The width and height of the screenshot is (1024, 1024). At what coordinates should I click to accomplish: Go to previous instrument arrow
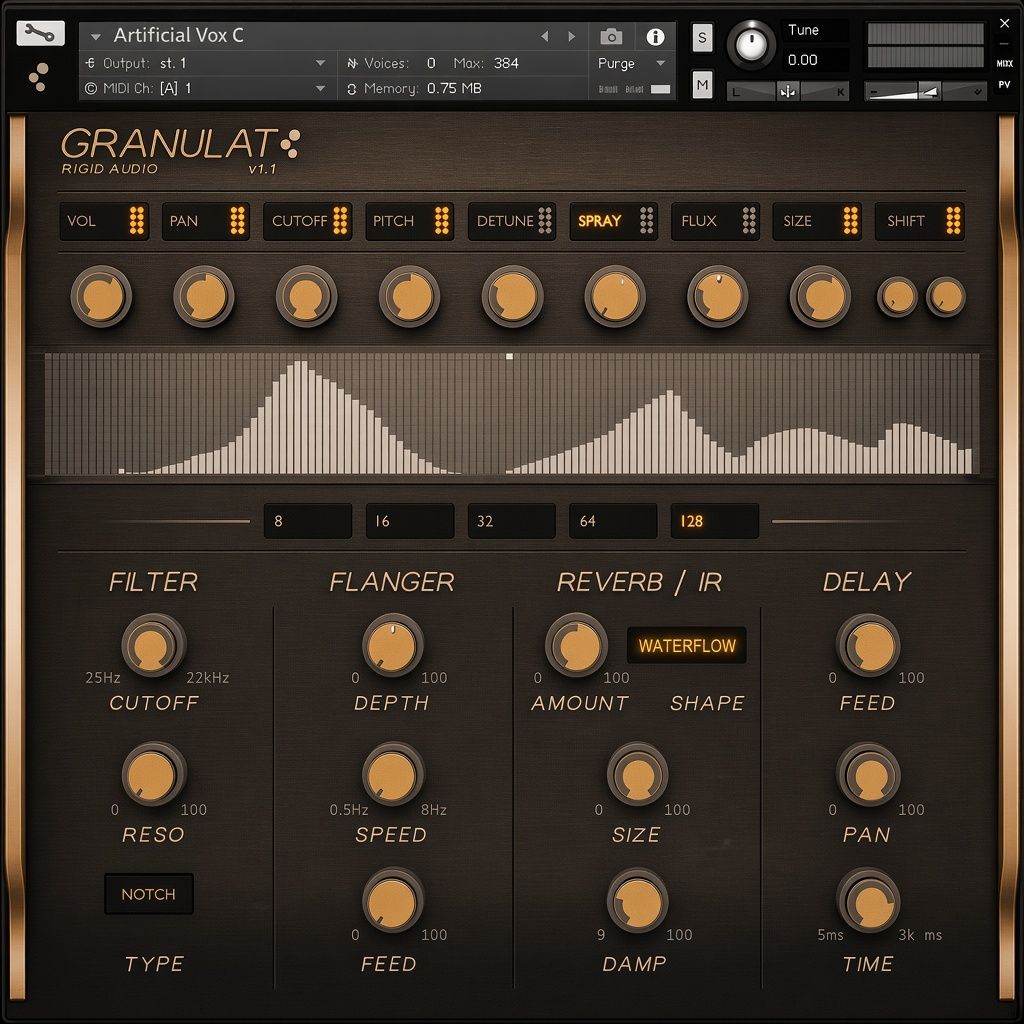[545, 37]
